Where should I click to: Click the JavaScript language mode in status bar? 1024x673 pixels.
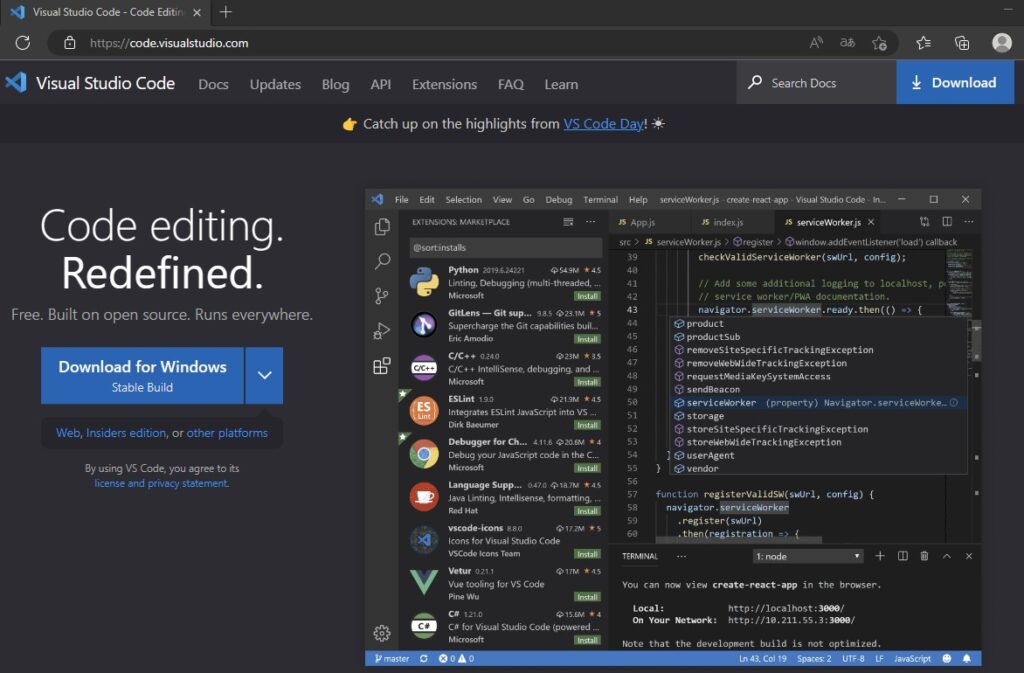click(912, 658)
